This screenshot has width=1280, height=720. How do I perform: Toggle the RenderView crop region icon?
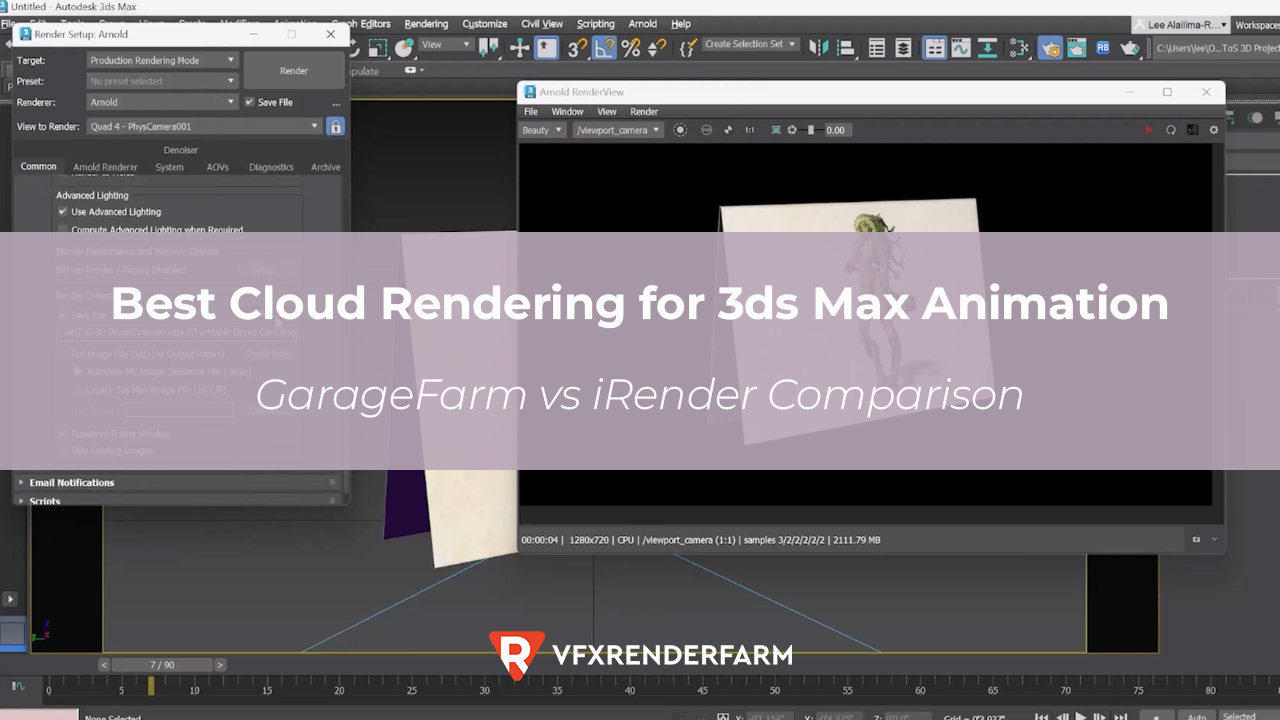tap(776, 130)
